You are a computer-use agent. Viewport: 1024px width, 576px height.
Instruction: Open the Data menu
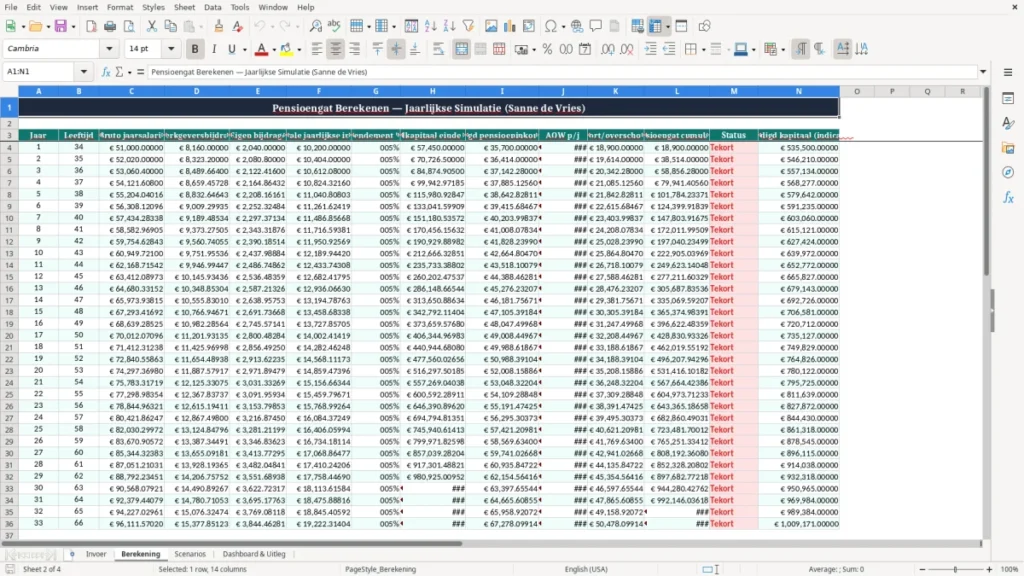pyautogui.click(x=212, y=7)
